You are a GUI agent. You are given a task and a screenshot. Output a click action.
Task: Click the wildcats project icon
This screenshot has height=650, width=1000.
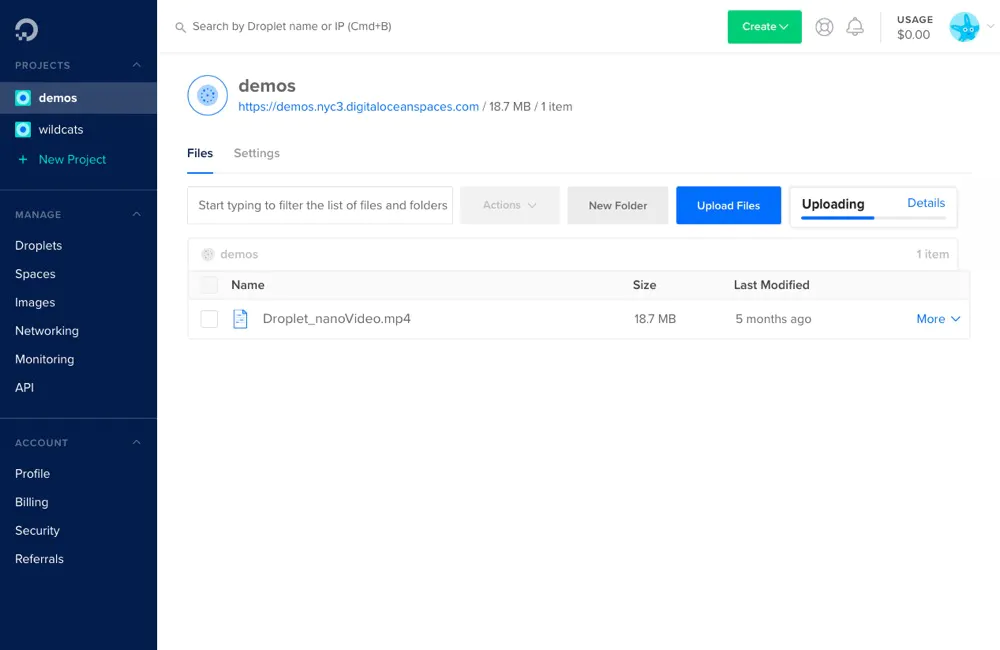coord(23,130)
